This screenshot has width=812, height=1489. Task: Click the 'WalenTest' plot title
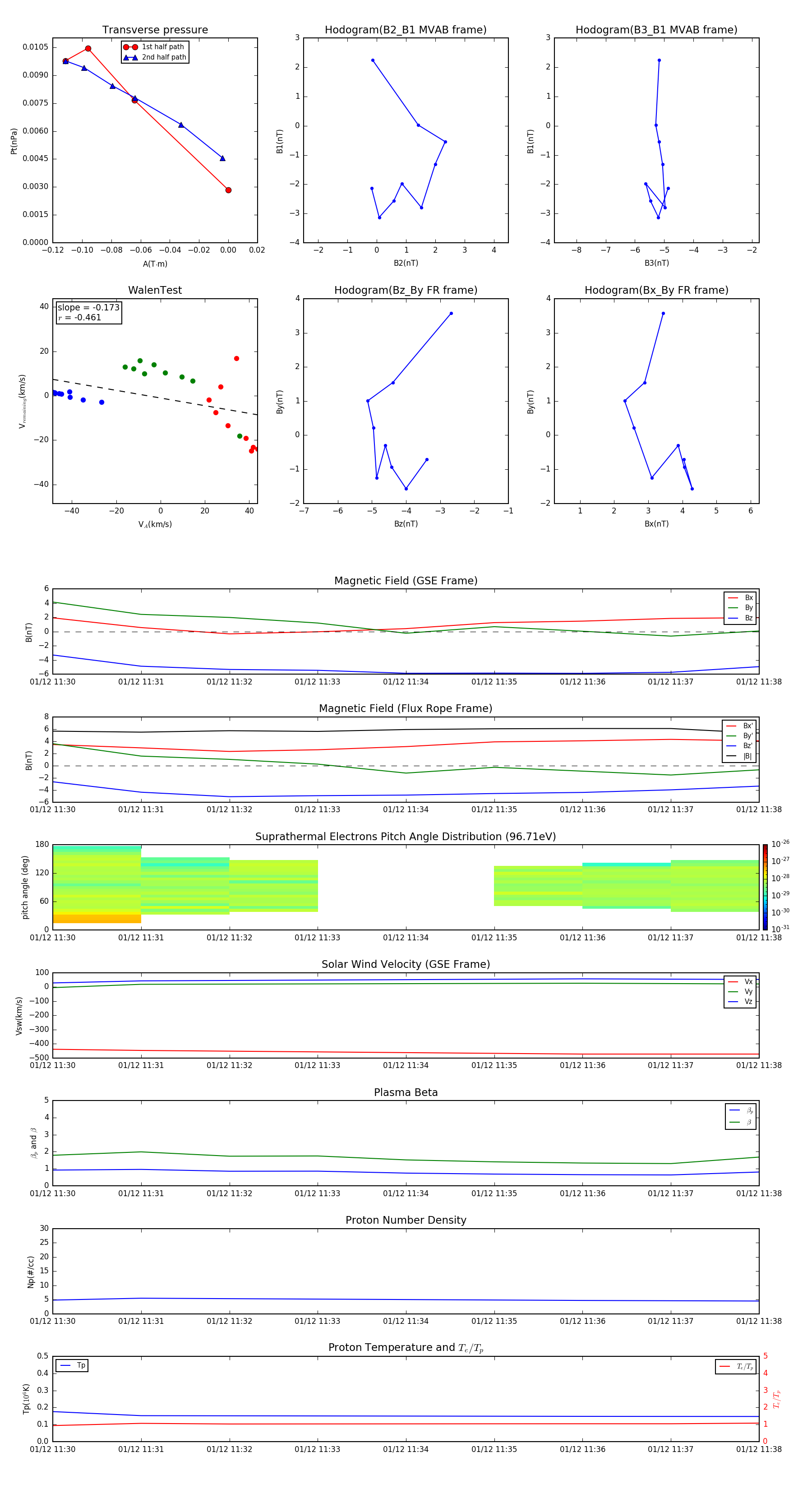click(155, 290)
